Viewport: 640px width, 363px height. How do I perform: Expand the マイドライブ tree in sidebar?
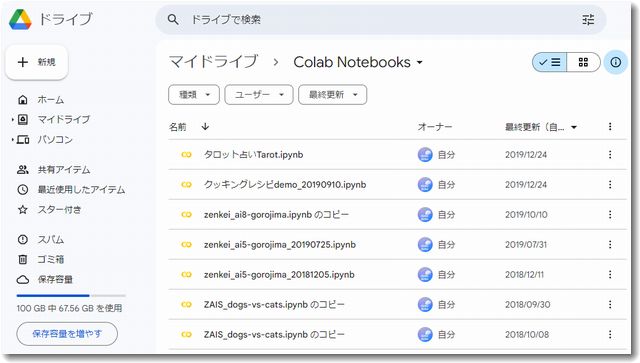(x=13, y=120)
